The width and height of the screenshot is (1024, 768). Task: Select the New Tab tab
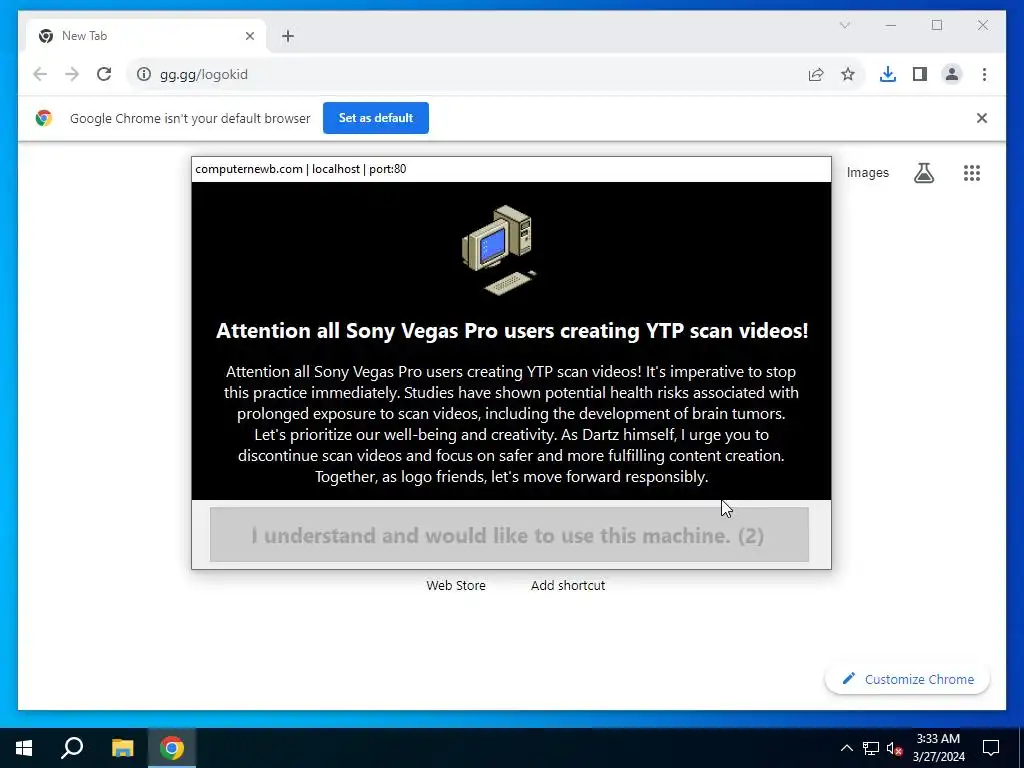coord(146,36)
